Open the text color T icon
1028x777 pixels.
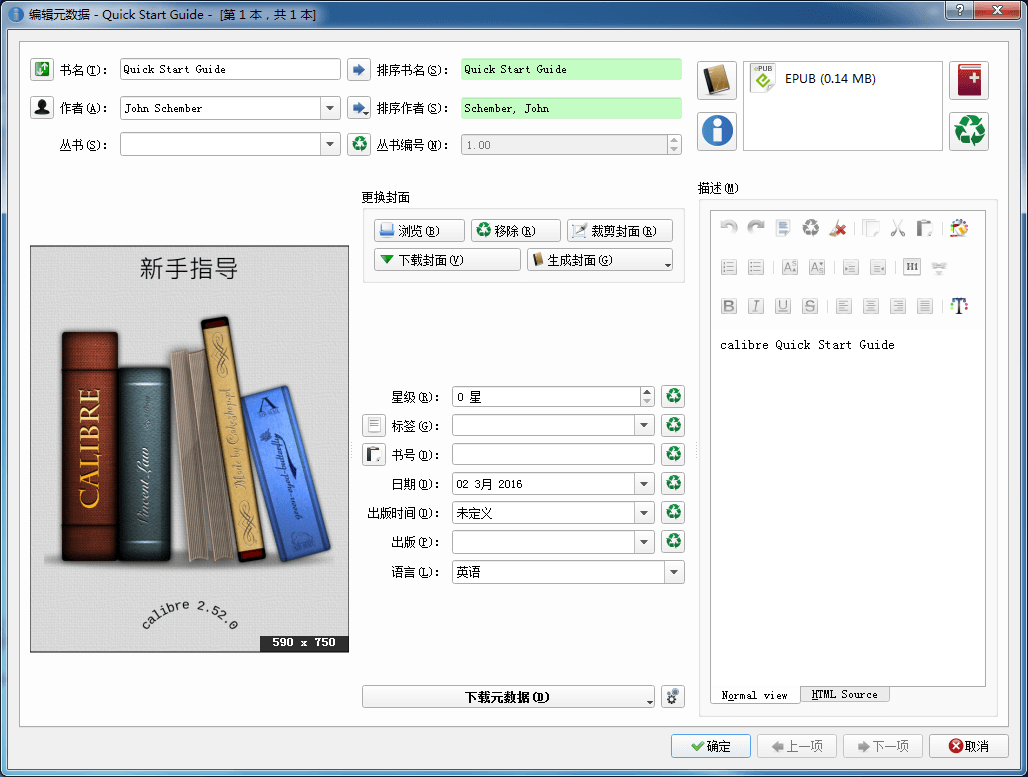coord(959,306)
